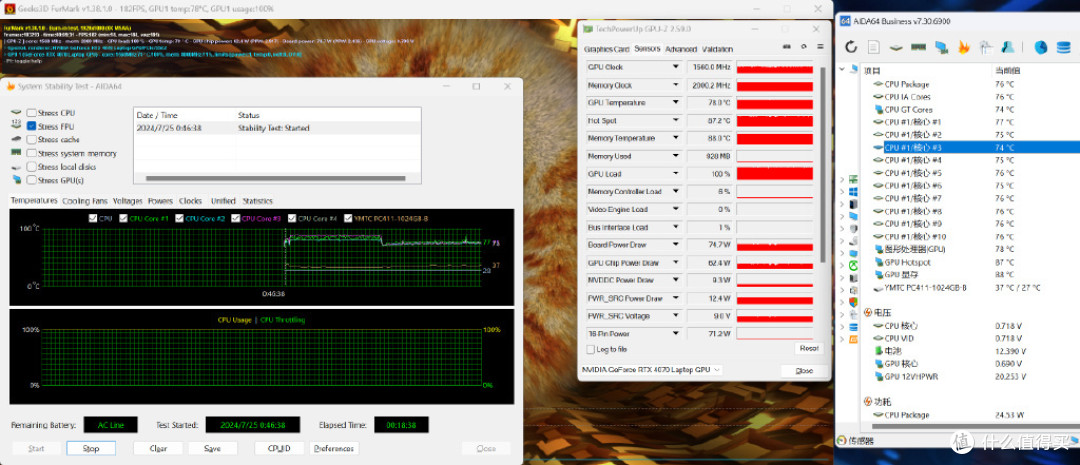The height and width of the screenshot is (465, 1080).
Task: Click the blue database icon in AIDA64 sidebar tree
Action: 853,327
